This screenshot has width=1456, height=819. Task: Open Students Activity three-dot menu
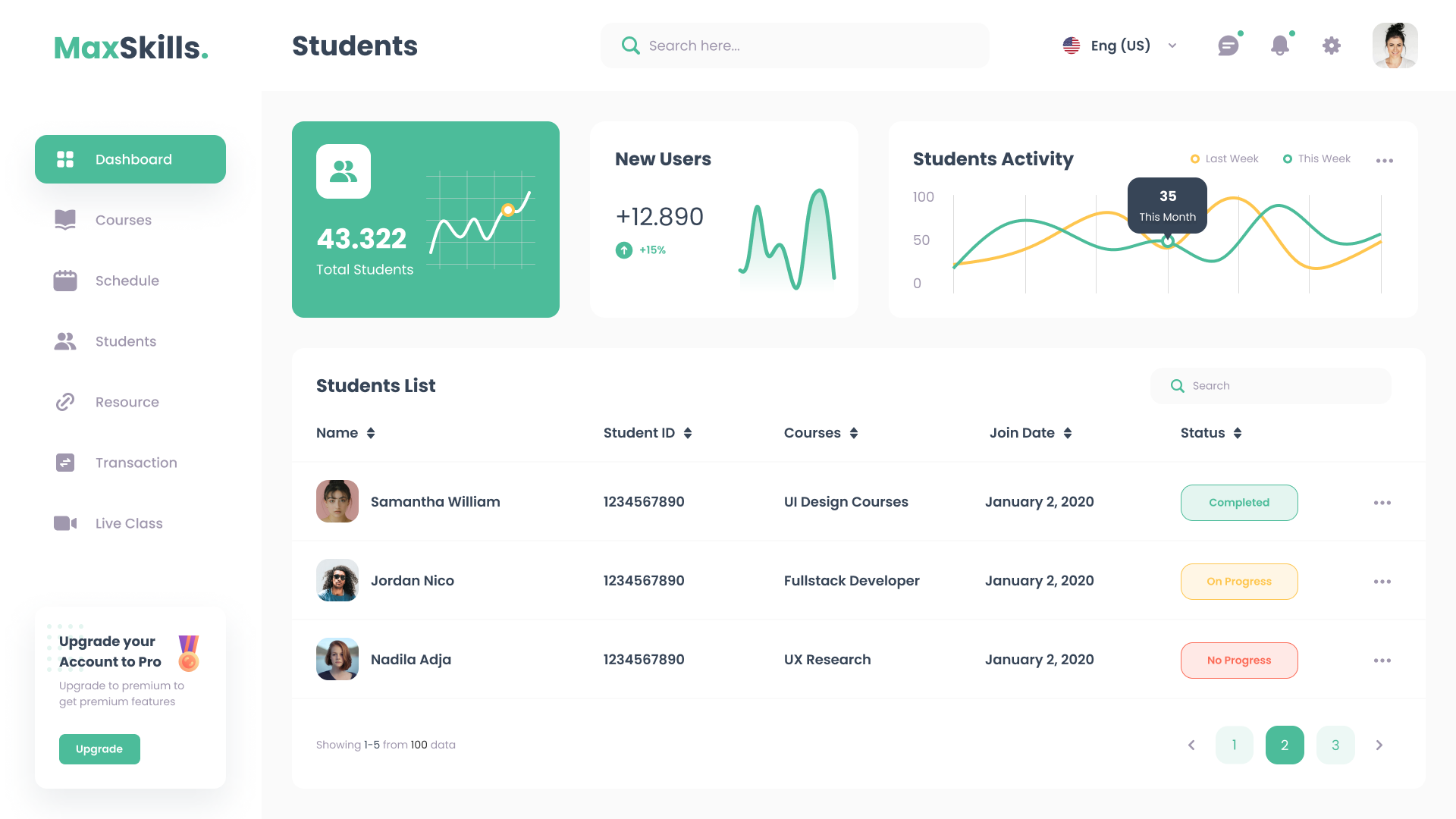tap(1385, 161)
